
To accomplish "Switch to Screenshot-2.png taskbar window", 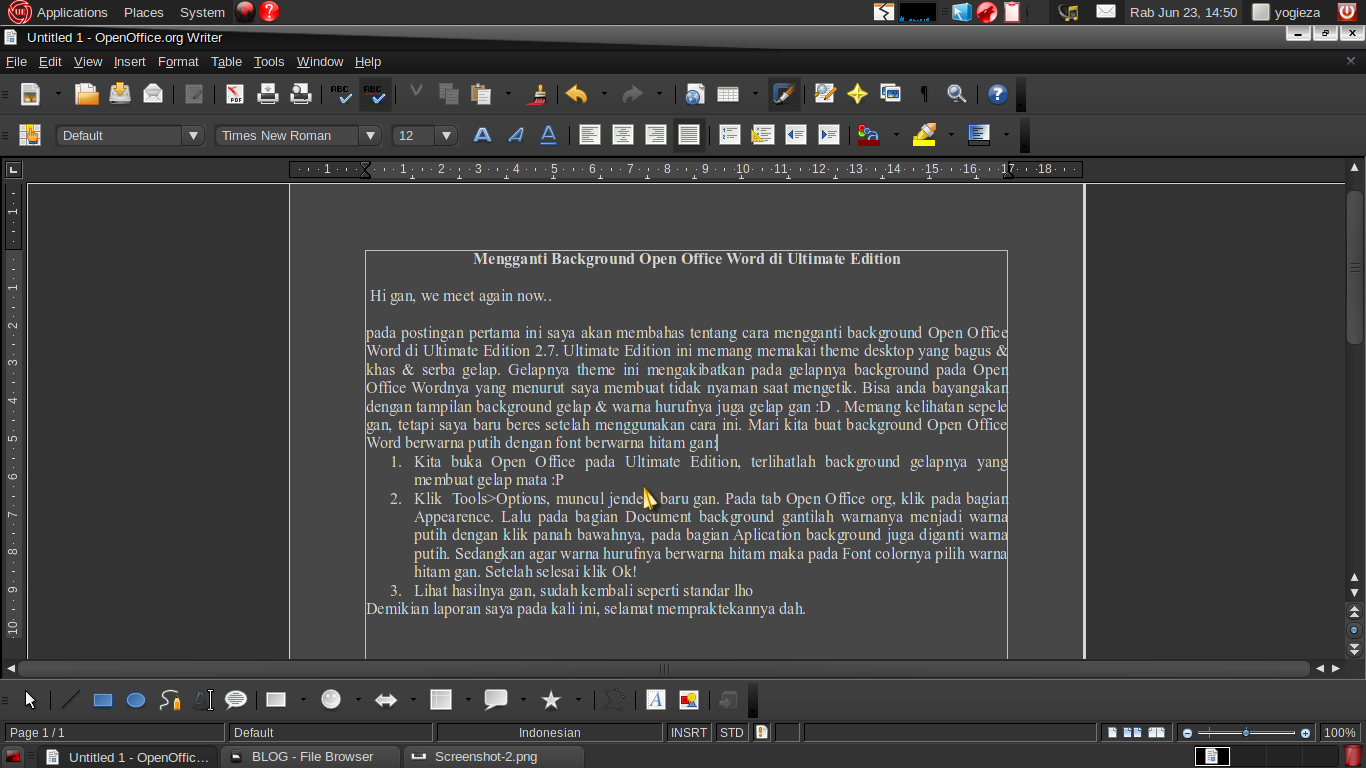I will coord(494,757).
